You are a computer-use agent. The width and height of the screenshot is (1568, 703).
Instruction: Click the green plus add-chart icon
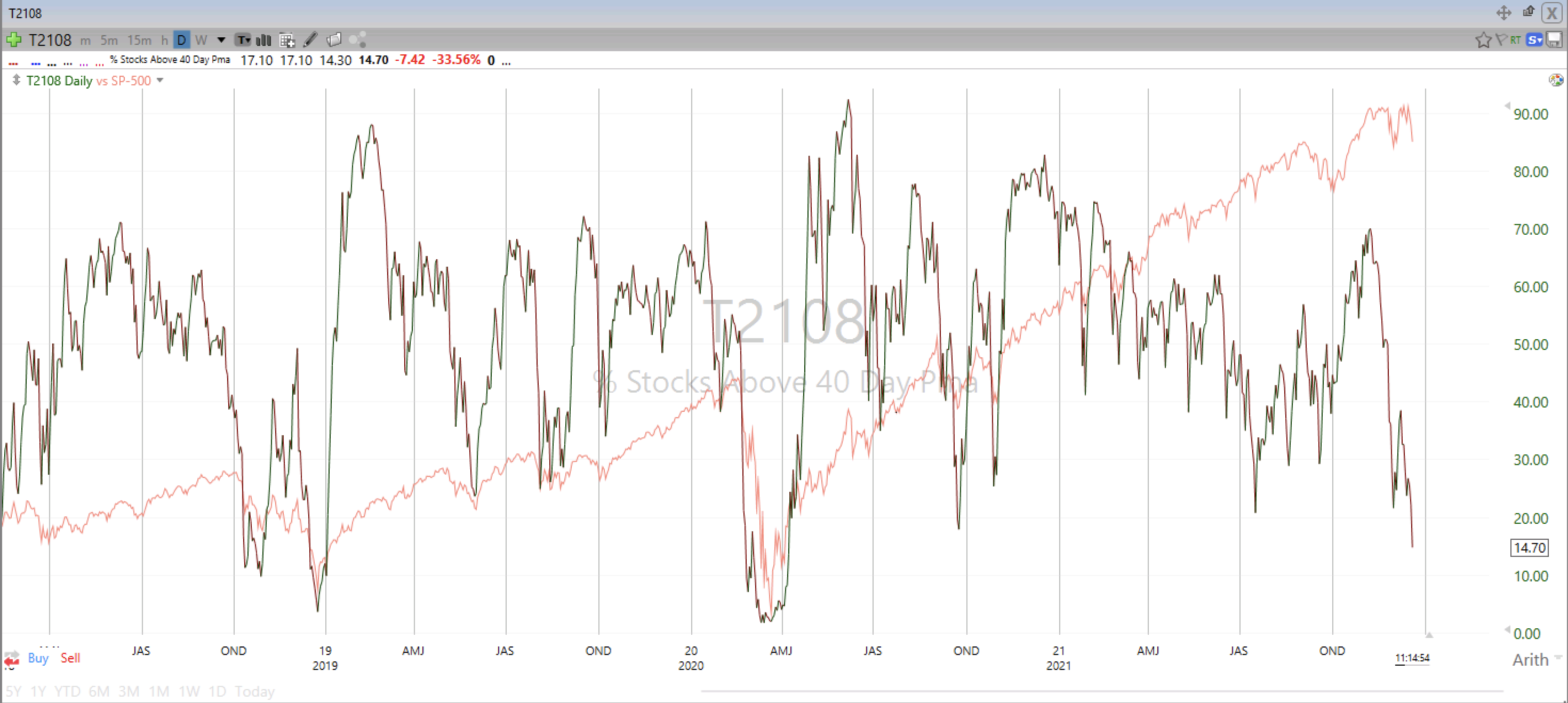coord(13,40)
